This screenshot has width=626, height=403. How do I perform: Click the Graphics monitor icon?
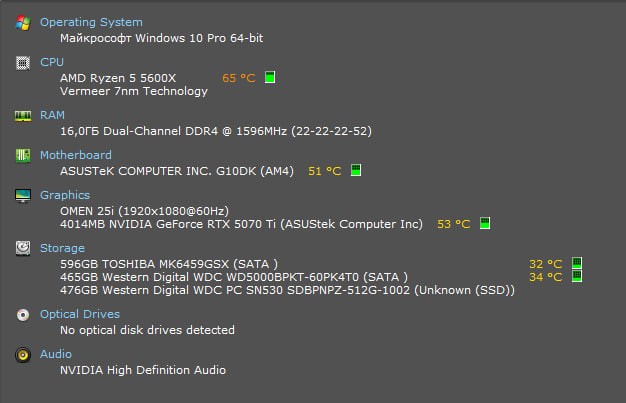[23, 195]
